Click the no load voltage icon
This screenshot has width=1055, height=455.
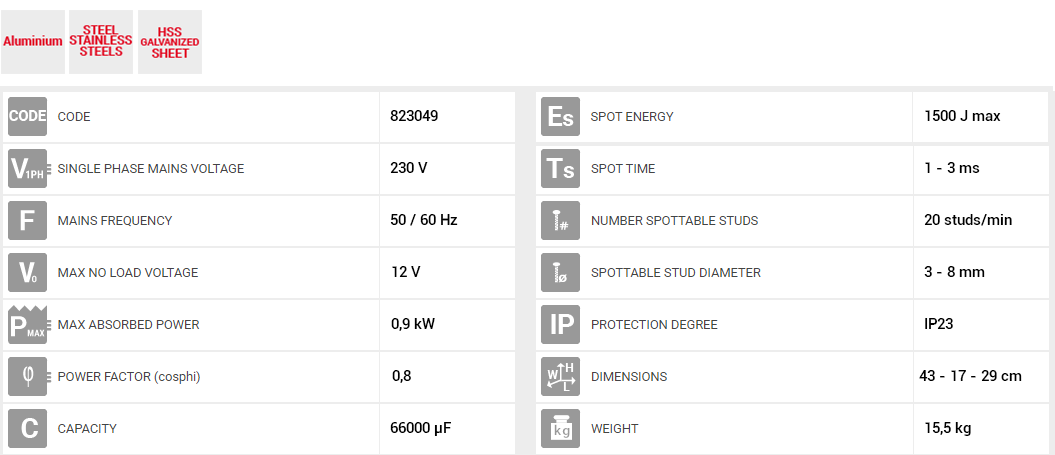pos(27,272)
